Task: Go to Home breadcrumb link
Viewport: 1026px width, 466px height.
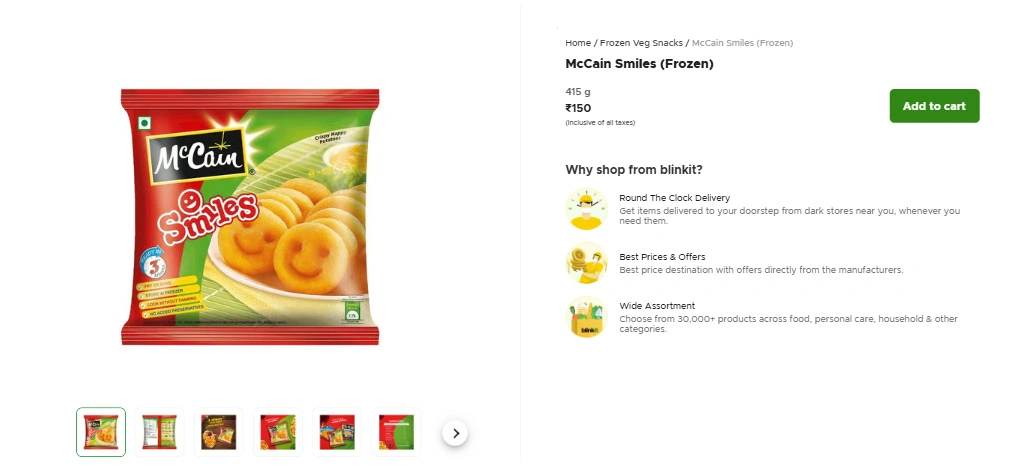Action: tap(577, 43)
